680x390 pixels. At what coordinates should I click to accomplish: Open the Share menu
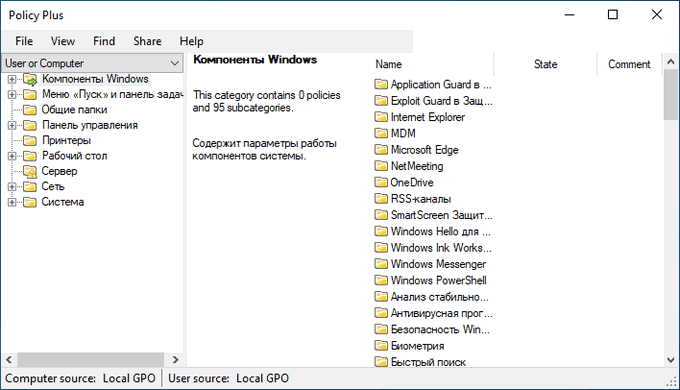point(147,41)
